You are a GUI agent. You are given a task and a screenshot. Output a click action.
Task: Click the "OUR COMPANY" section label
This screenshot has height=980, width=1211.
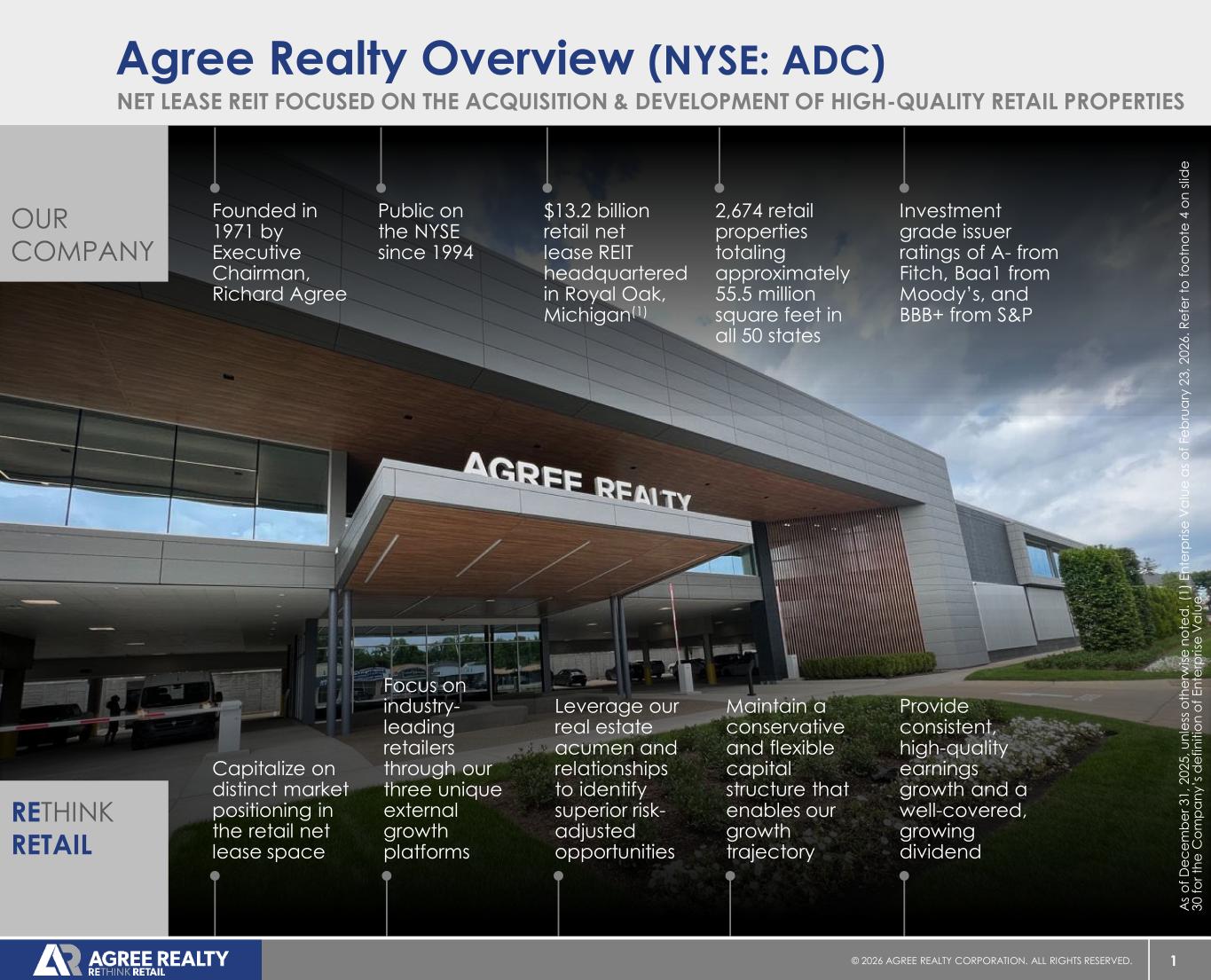pos(83,235)
